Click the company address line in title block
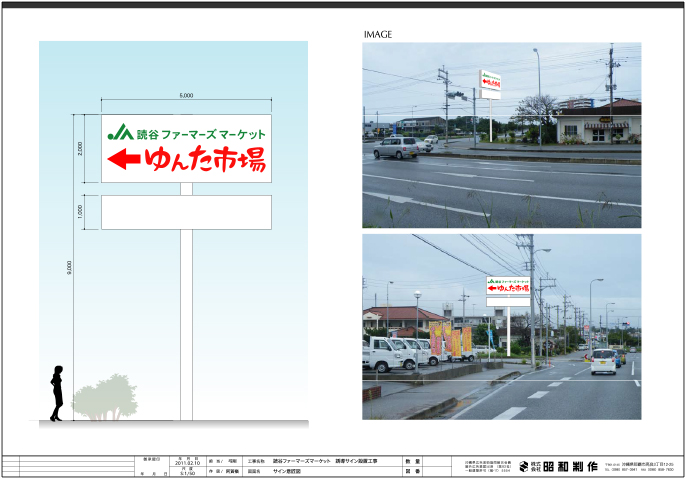Viewport: 686px width, 479px height. 639,464
